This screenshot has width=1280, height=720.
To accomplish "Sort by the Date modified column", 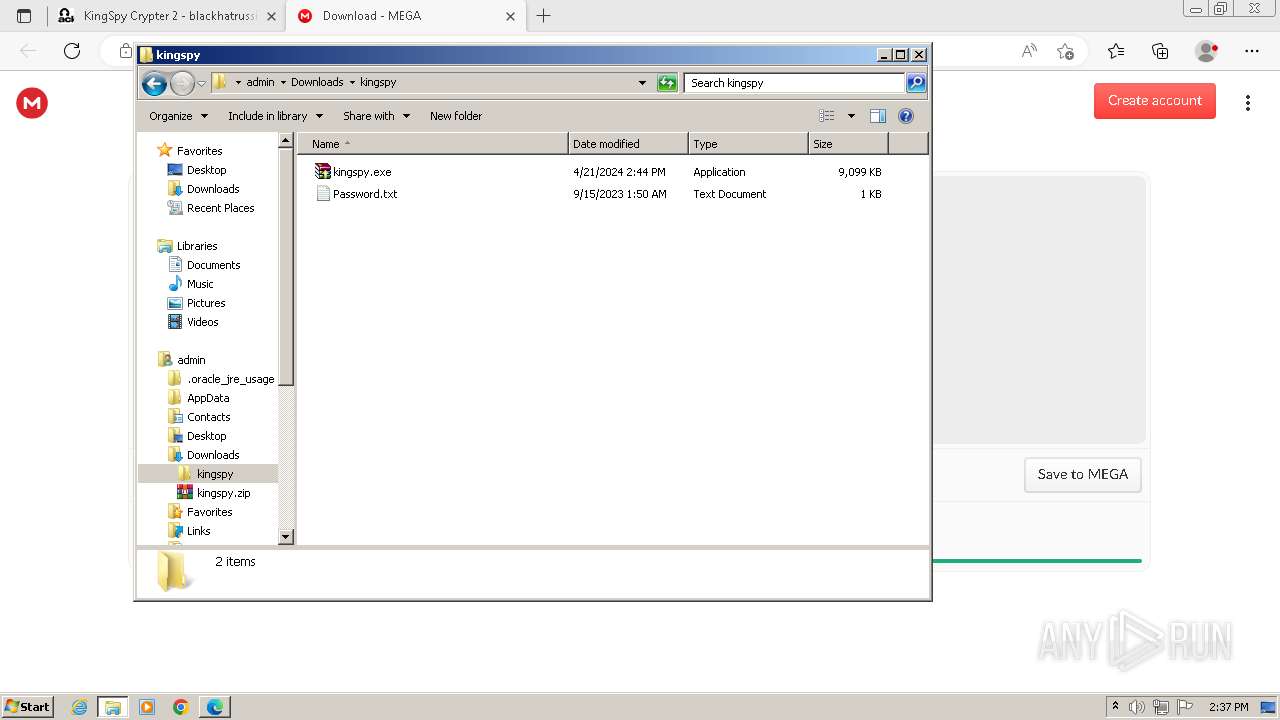I will click(628, 144).
